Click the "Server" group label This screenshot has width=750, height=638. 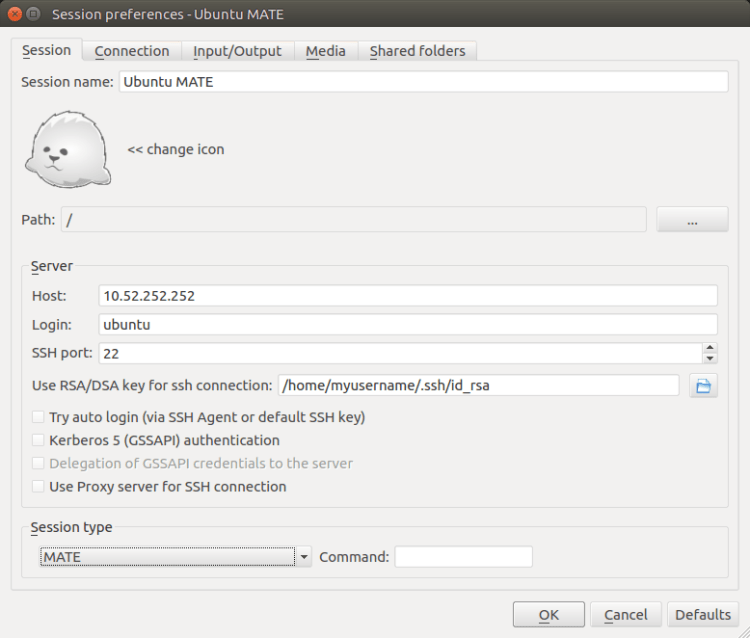pos(52,266)
